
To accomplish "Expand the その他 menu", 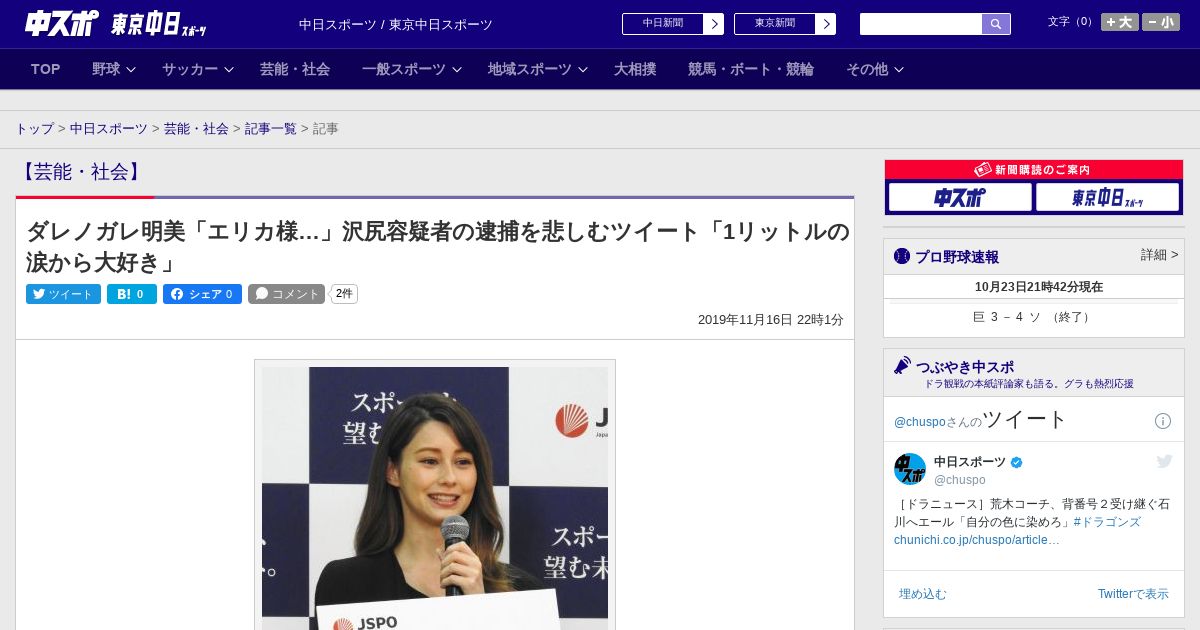I will 875,69.
